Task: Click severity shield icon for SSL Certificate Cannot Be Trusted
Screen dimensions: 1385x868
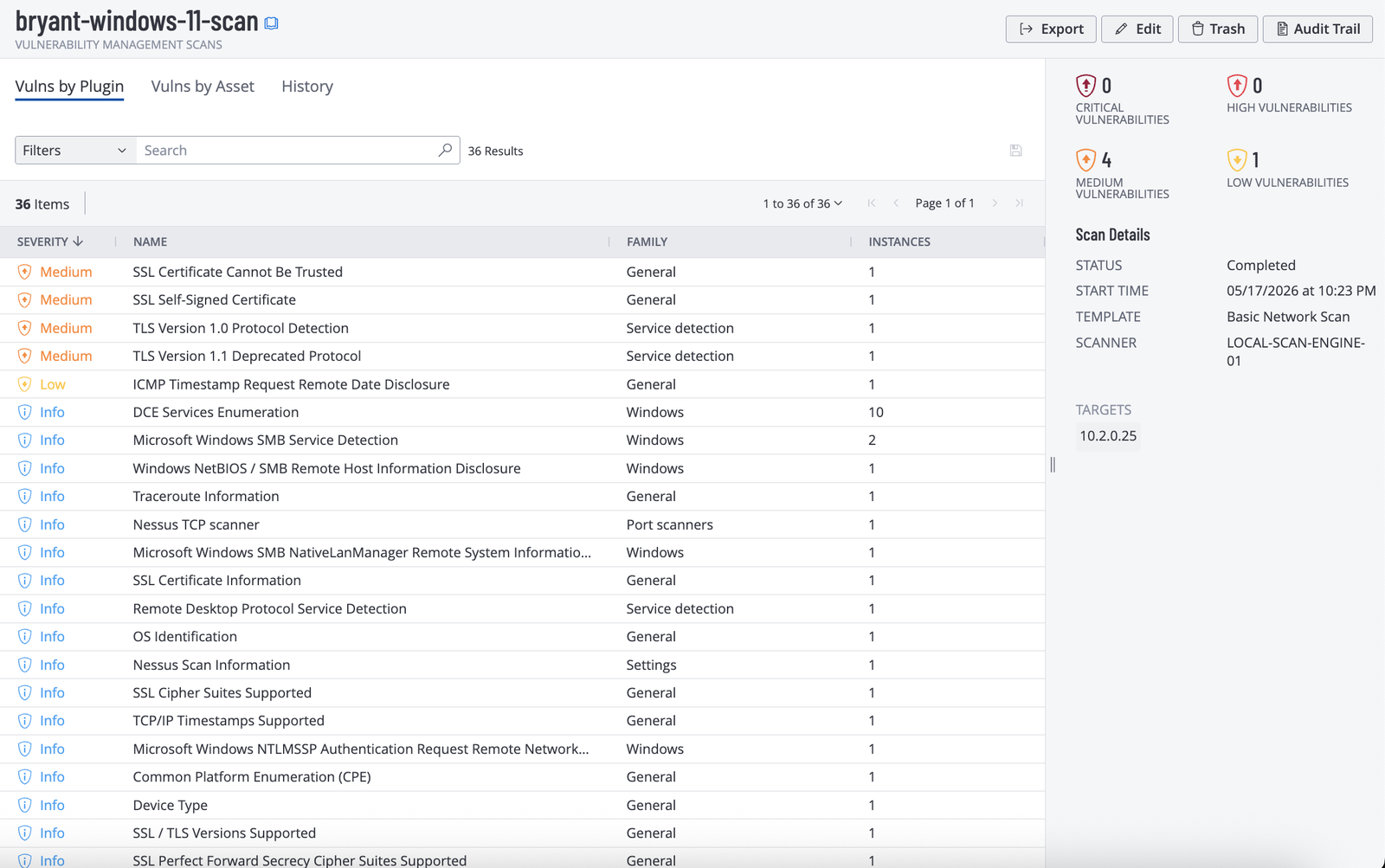Action: click(x=24, y=272)
